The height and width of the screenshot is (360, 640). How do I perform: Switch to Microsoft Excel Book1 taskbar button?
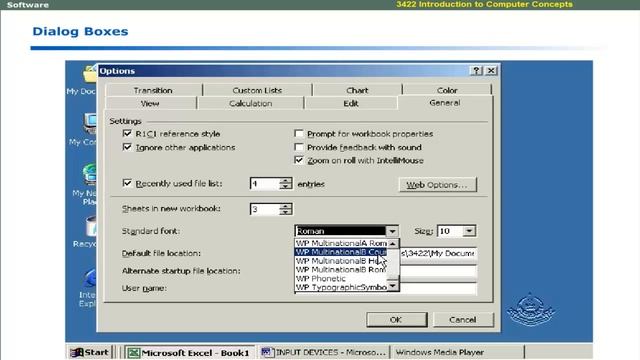click(189, 353)
